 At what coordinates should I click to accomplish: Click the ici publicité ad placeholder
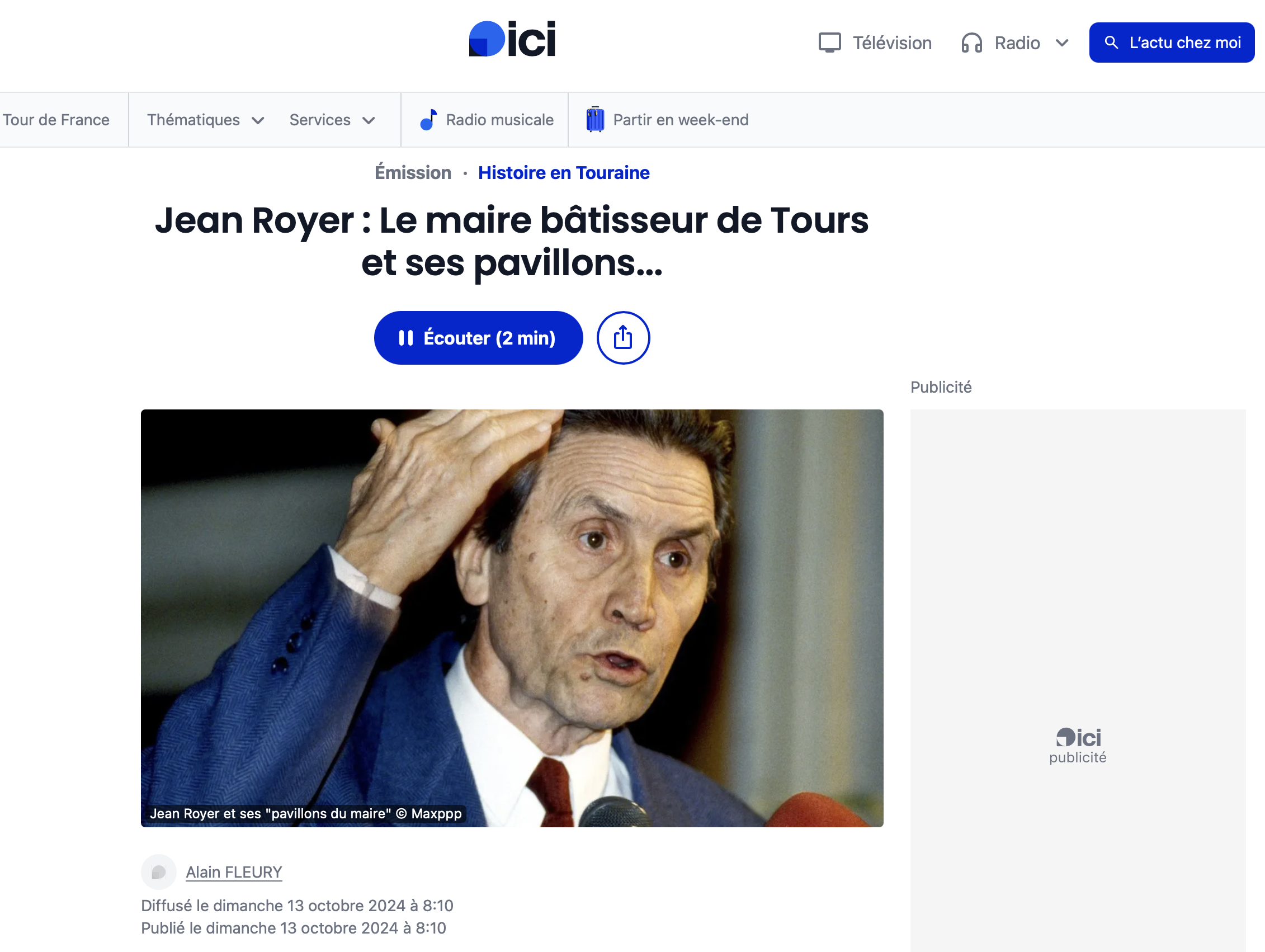pyautogui.click(x=1078, y=746)
